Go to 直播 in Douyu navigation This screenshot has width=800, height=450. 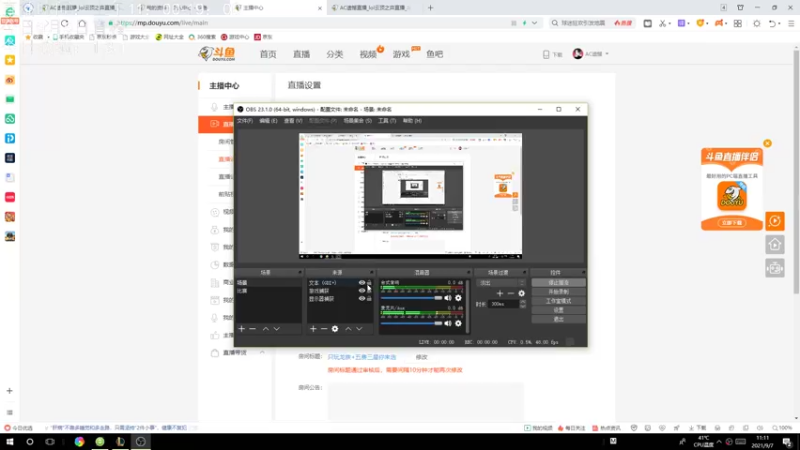302,54
